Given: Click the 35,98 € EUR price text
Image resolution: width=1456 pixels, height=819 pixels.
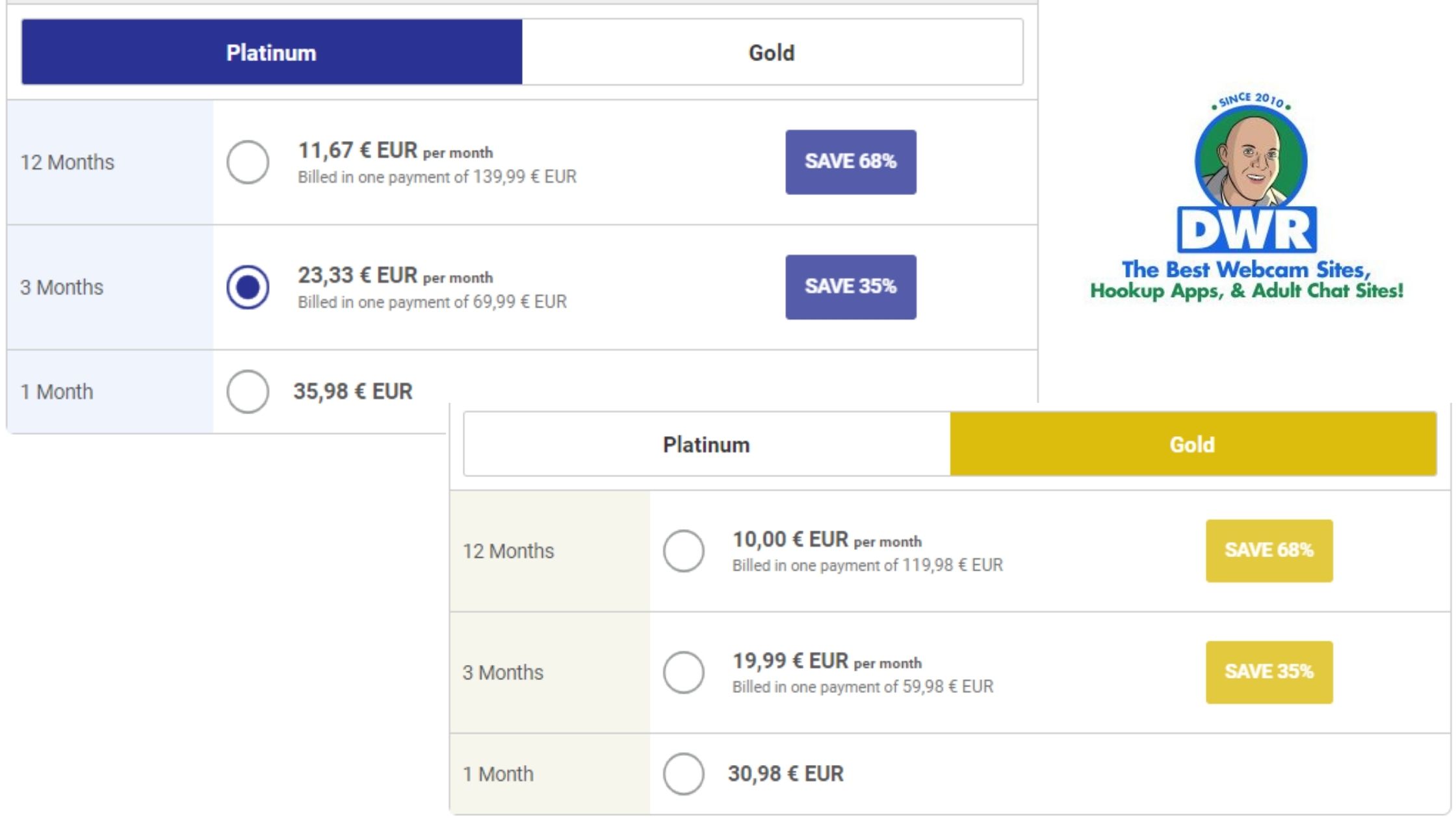Looking at the screenshot, I should coord(353,391).
